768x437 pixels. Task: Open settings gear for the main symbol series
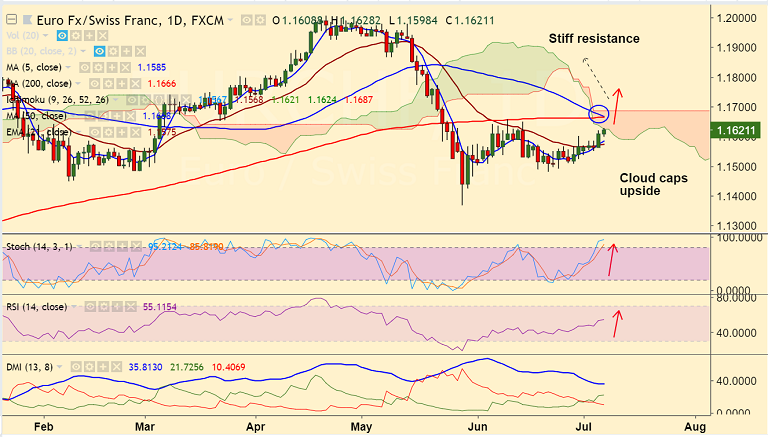tap(260, 20)
